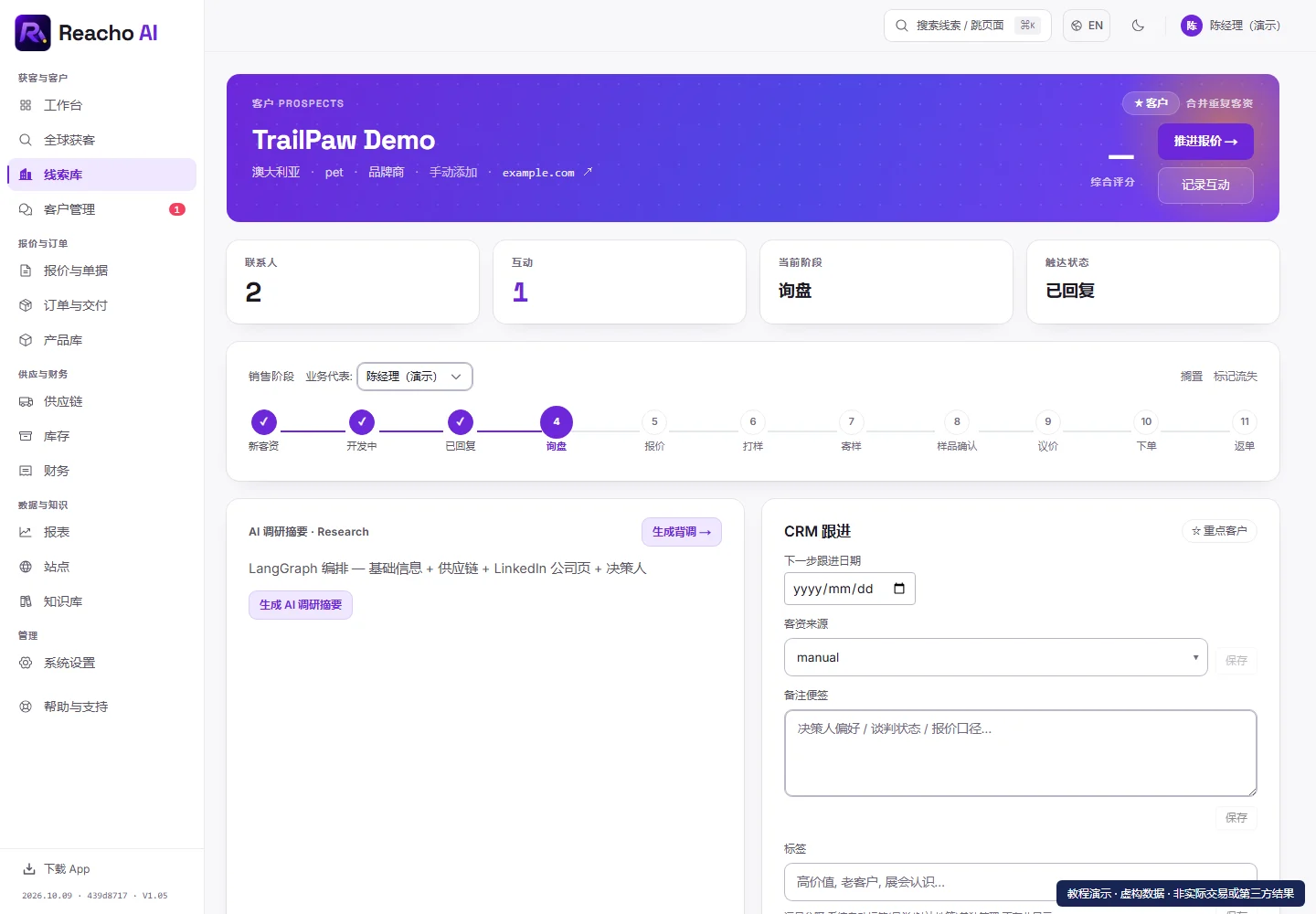This screenshot has width=1316, height=914.
Task: Click the current stage 4 询盘 marker
Action: point(557,422)
